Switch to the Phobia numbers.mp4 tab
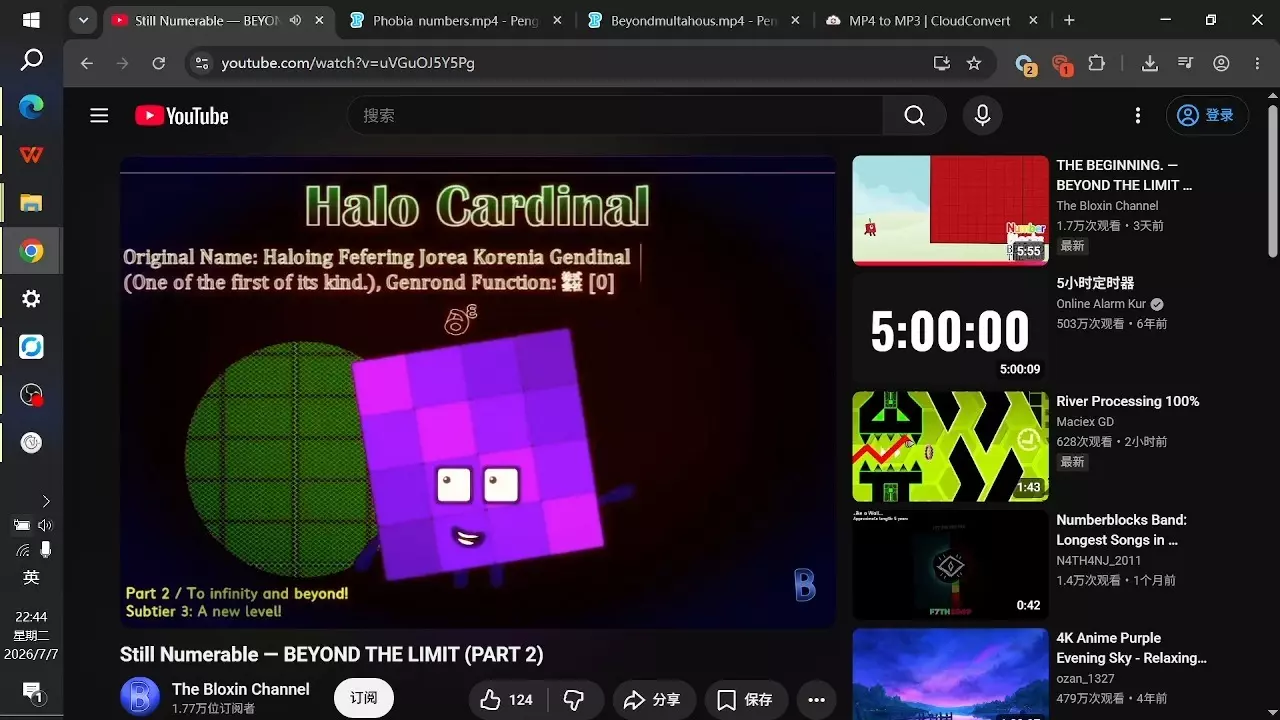This screenshot has height=720, width=1280. (x=456, y=20)
